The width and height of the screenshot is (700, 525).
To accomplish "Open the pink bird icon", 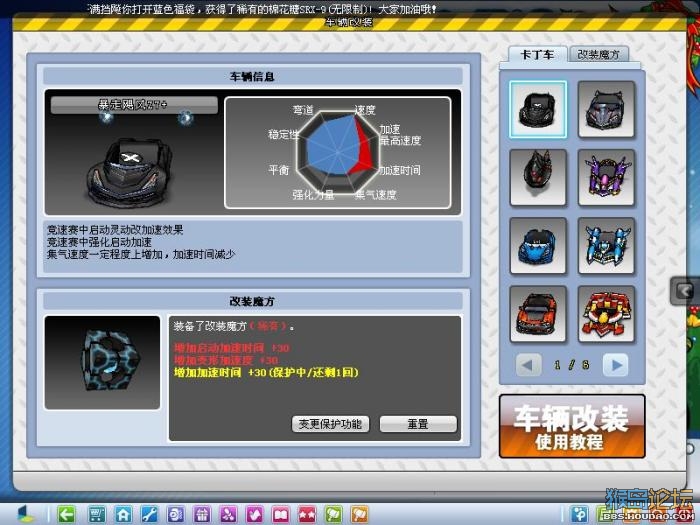I will pyautogui.click(x=254, y=515).
